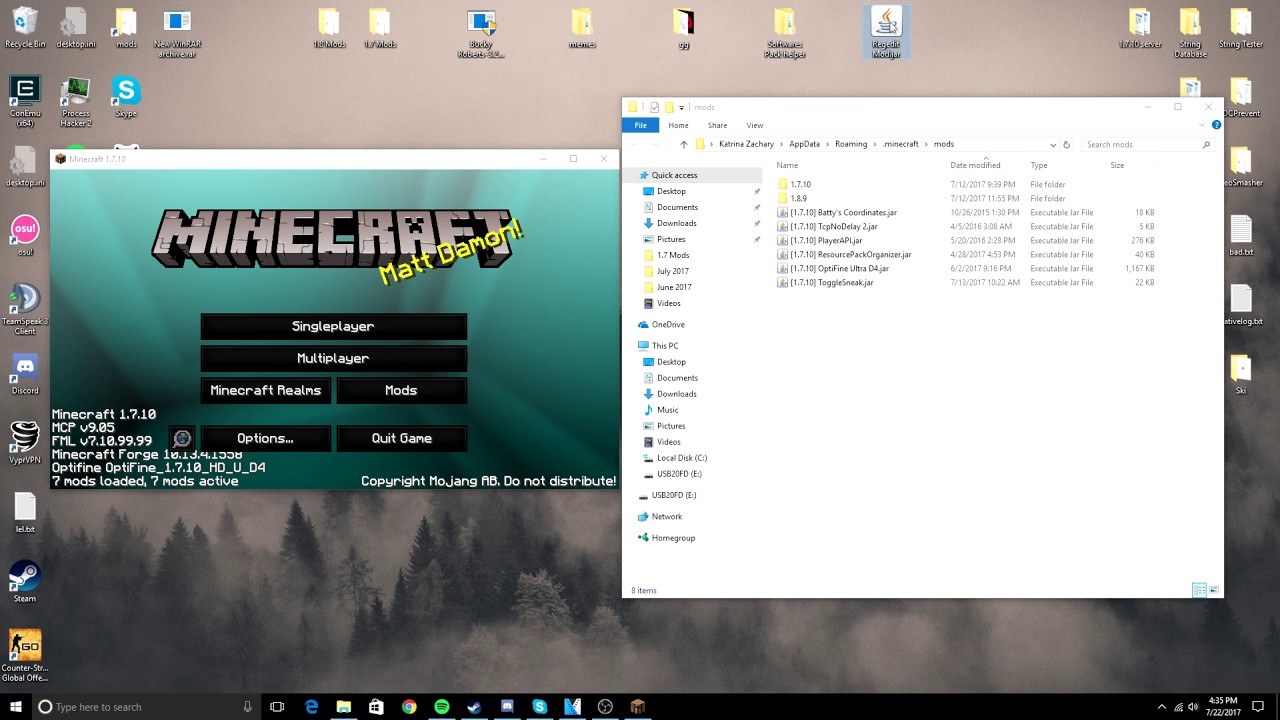
Task: Open Quick Access toolbar customize dropdown
Action: [681, 107]
